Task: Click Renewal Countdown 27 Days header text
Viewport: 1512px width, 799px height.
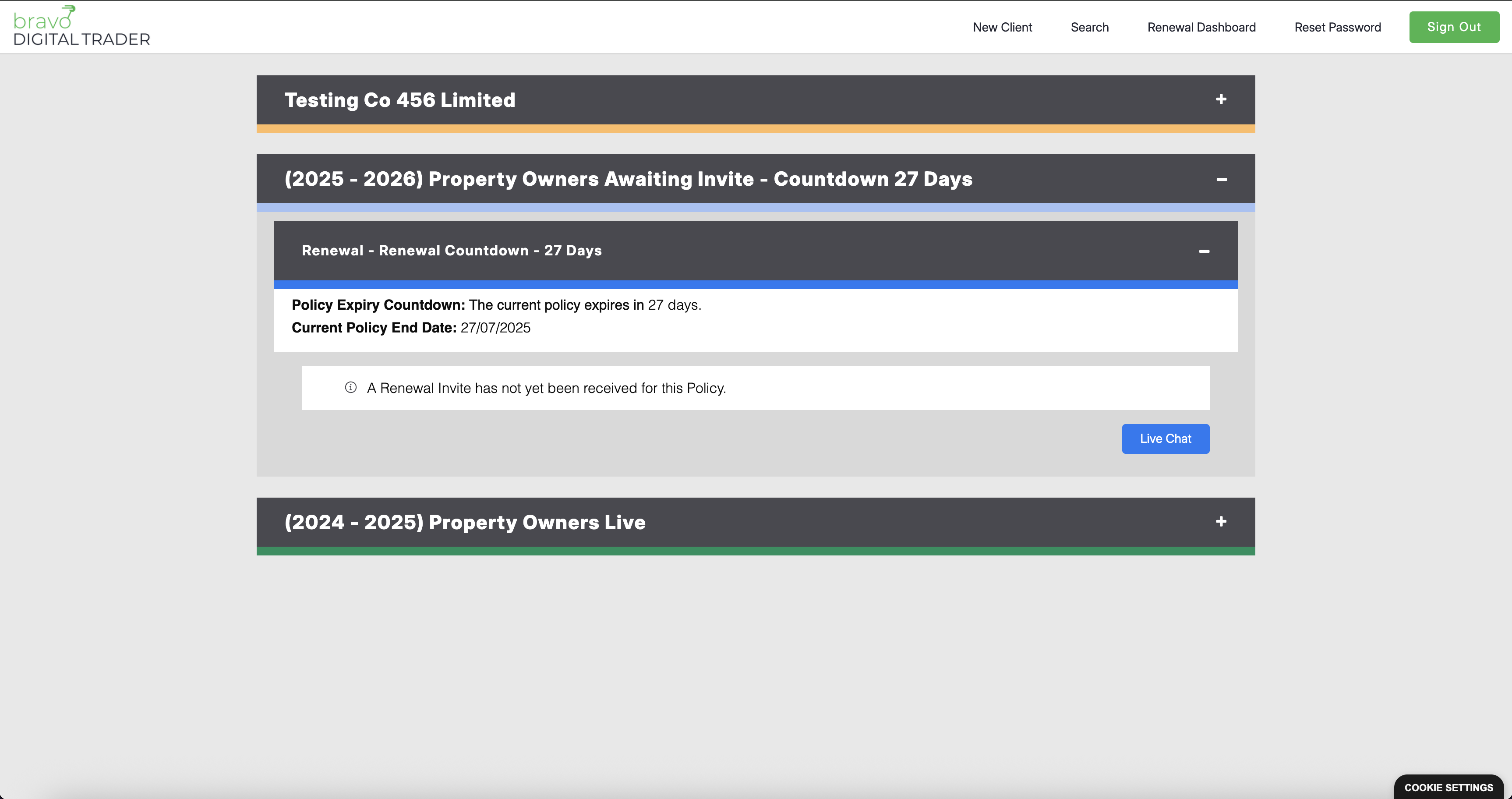Action: pos(452,251)
